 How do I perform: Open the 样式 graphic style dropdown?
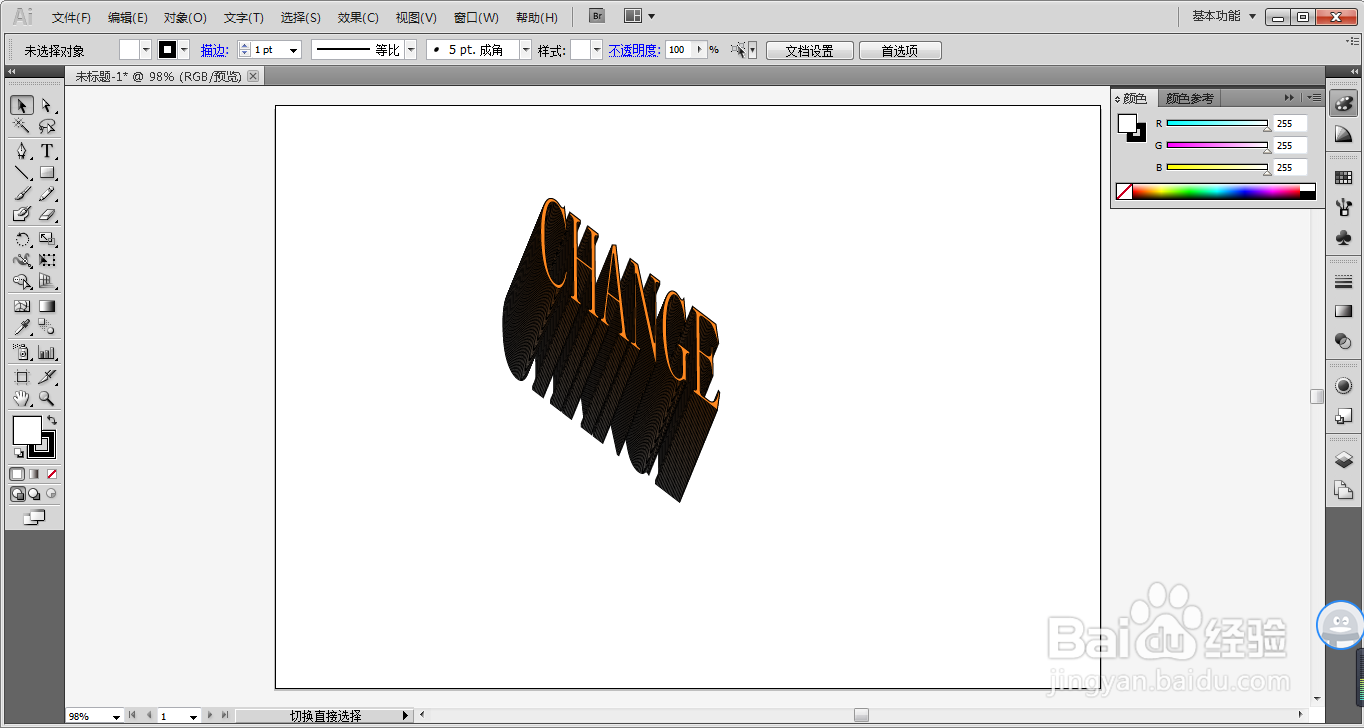(x=597, y=50)
